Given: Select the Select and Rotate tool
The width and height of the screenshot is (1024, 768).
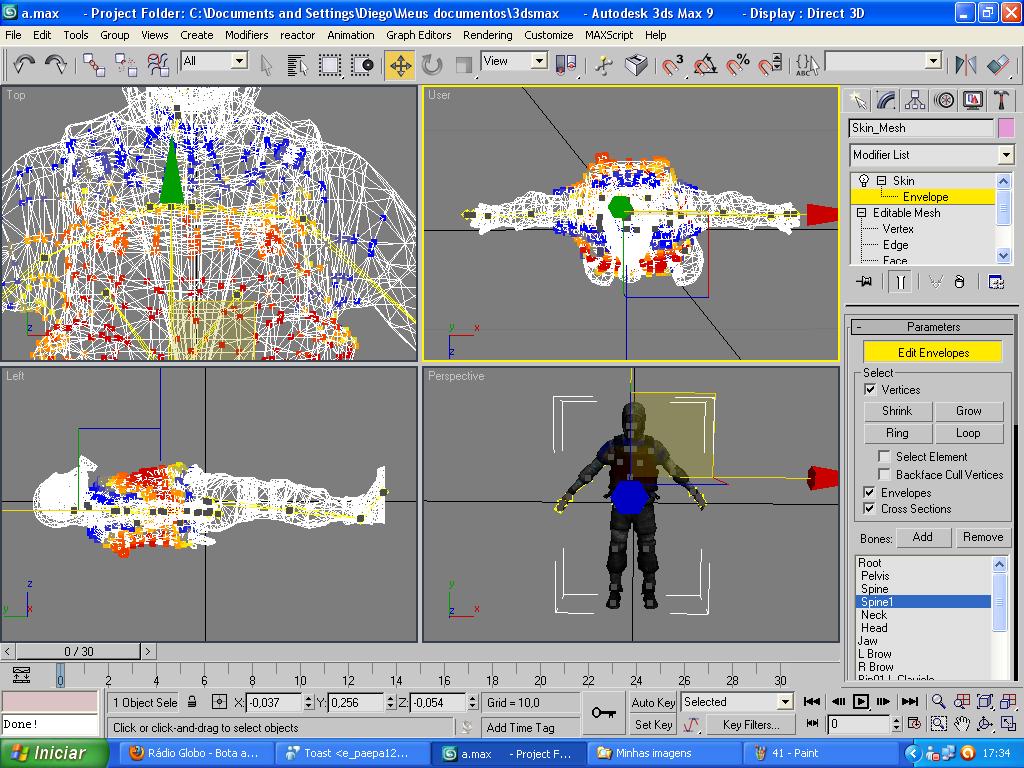Looking at the screenshot, I should 432,65.
